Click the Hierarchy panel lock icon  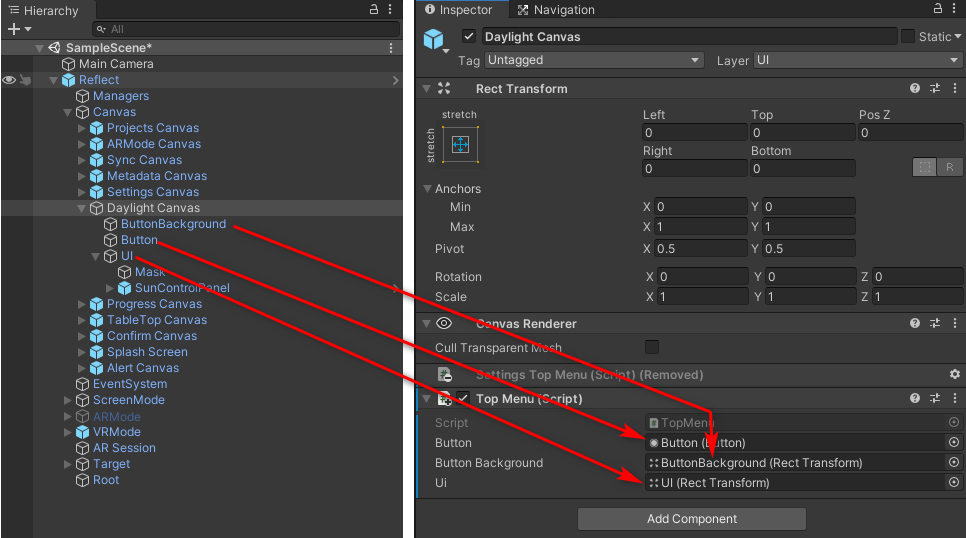[374, 10]
